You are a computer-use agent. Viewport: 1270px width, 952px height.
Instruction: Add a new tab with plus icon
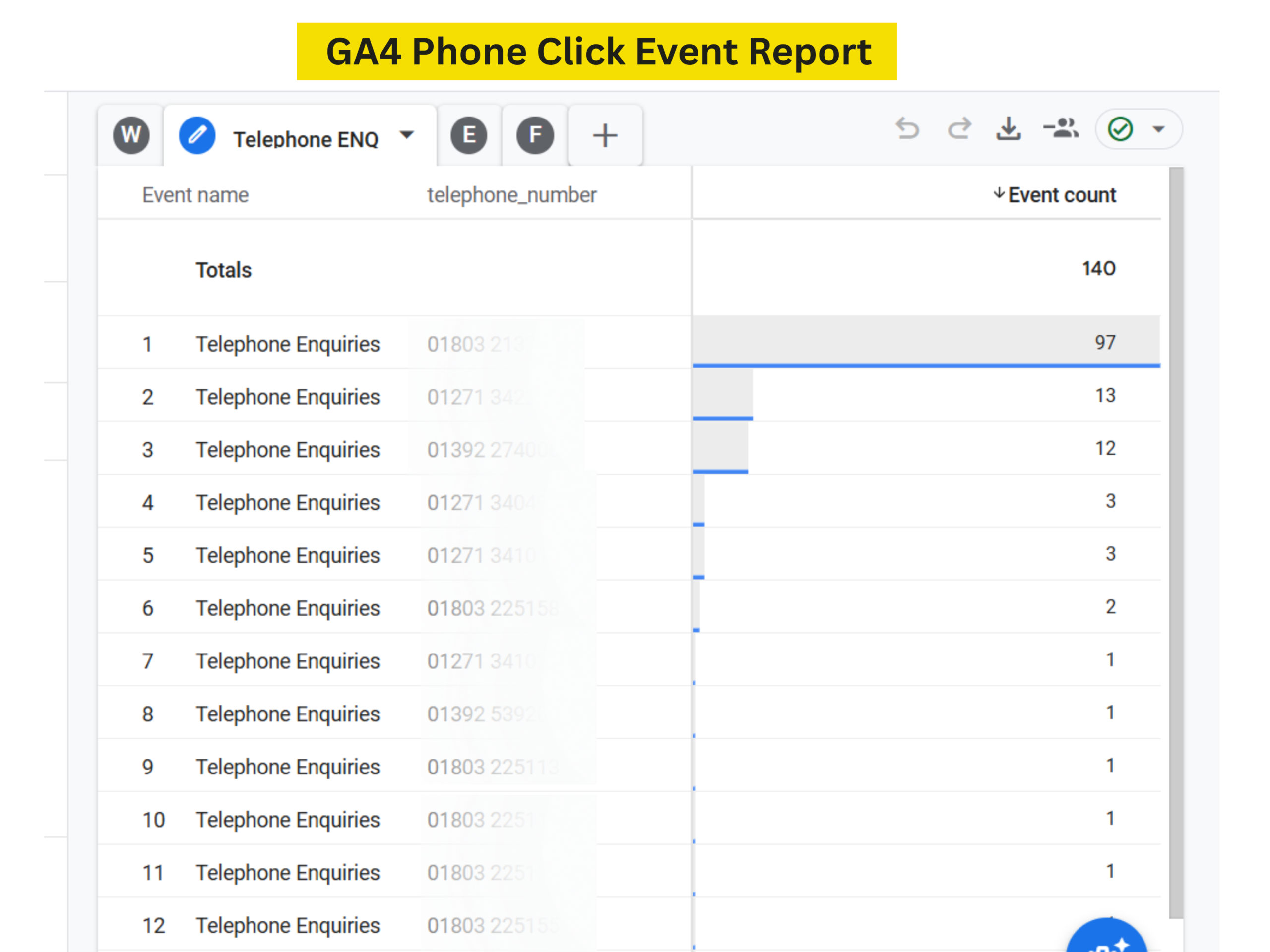[x=605, y=136]
